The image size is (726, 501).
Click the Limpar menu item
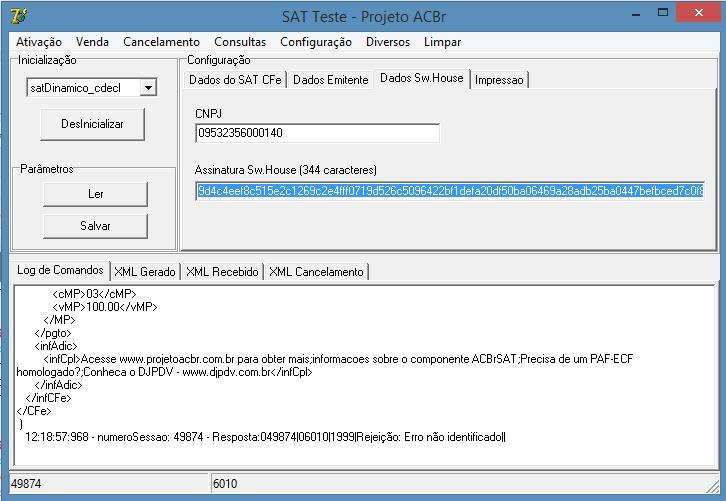[x=442, y=42]
